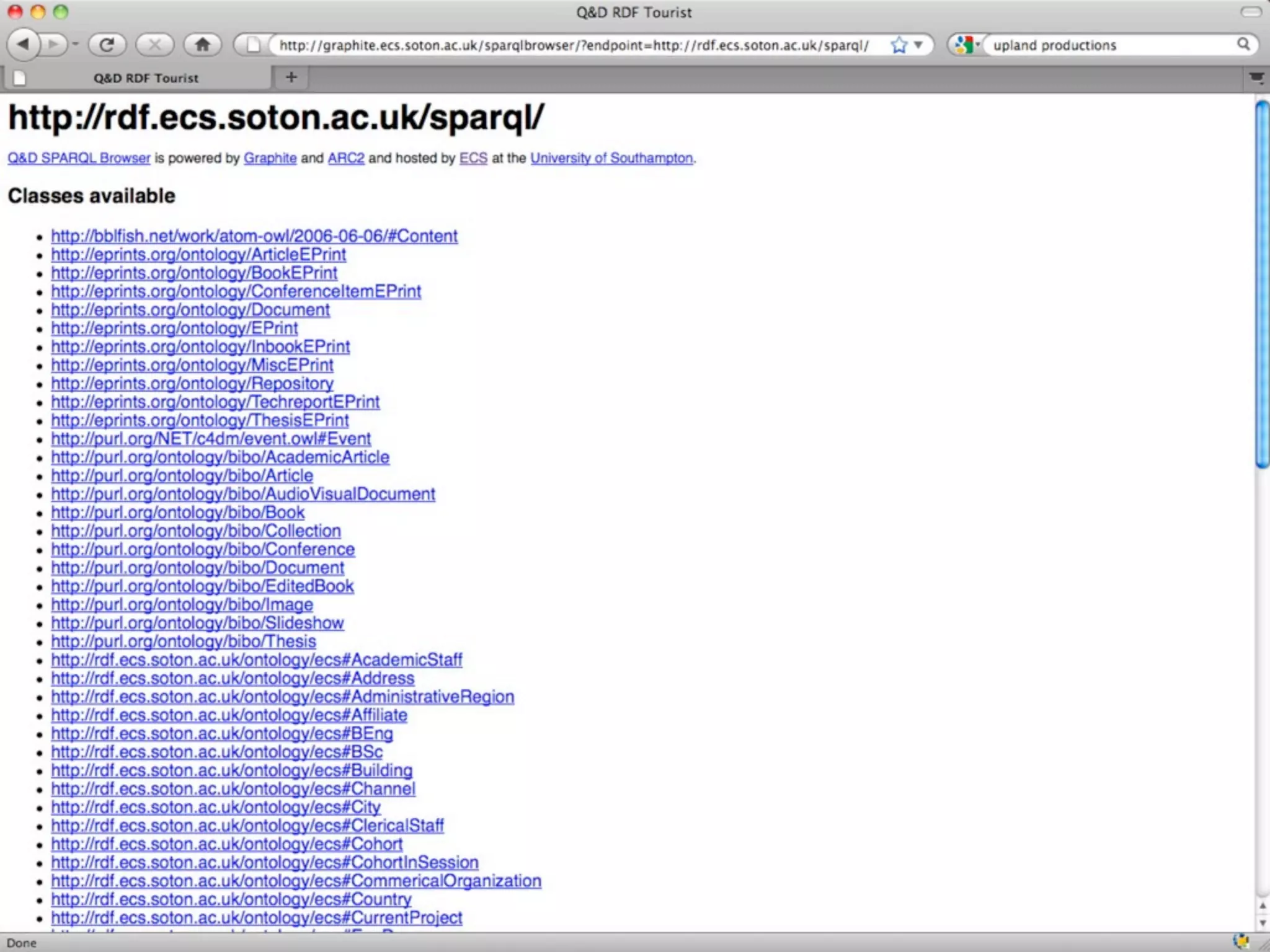This screenshot has height=952, width=1270.
Task: Select the Q&D RDF Tourist tab
Action: click(146, 78)
